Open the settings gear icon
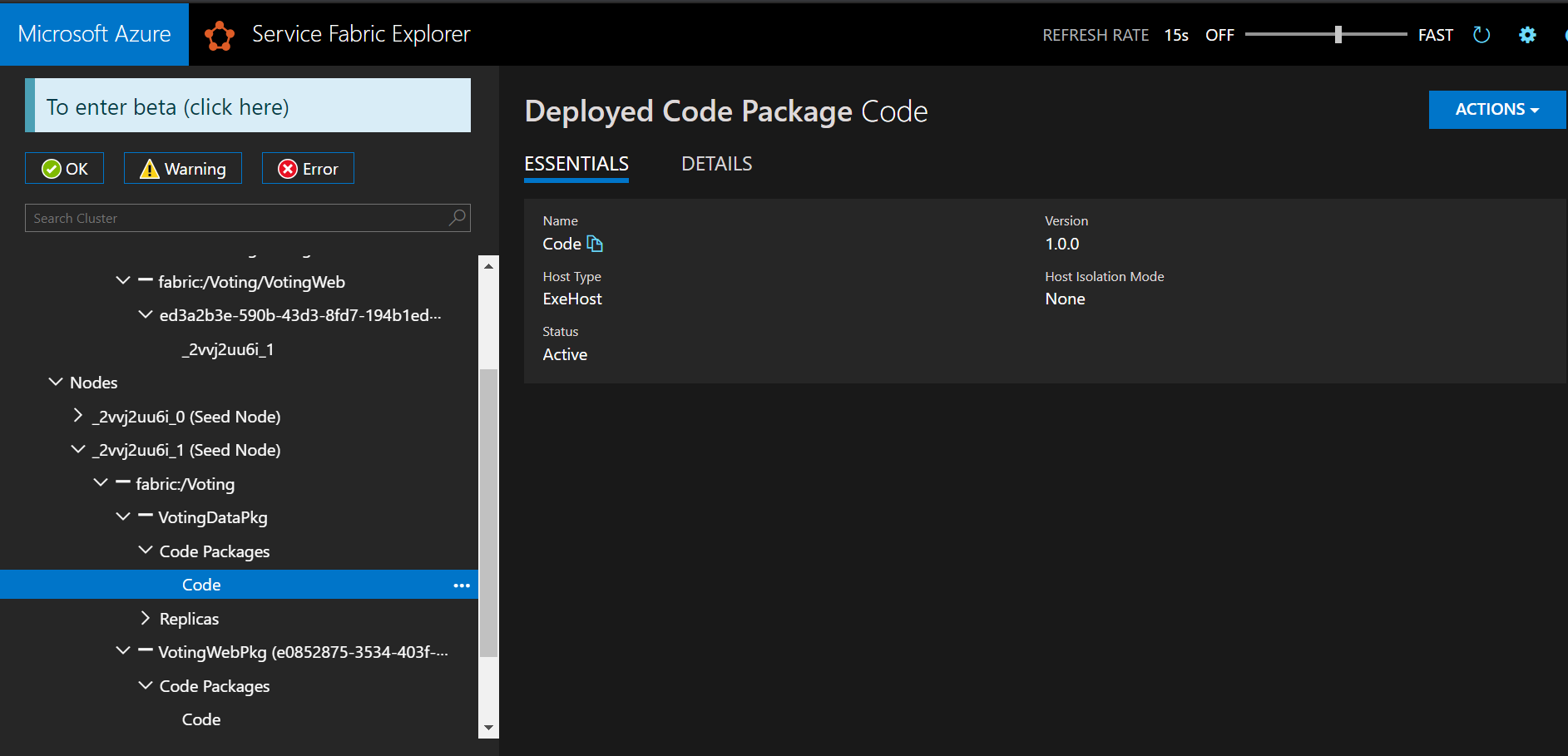This screenshot has width=1568, height=756. coord(1527,34)
